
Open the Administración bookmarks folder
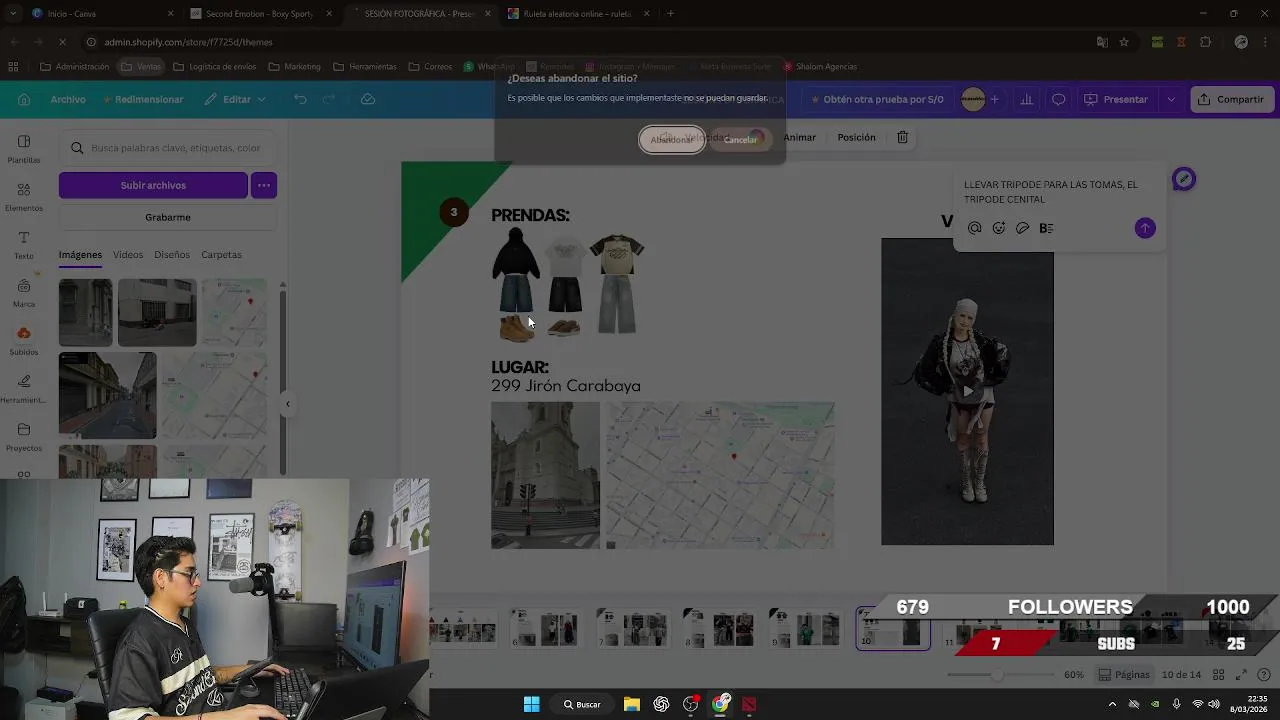coord(74,67)
